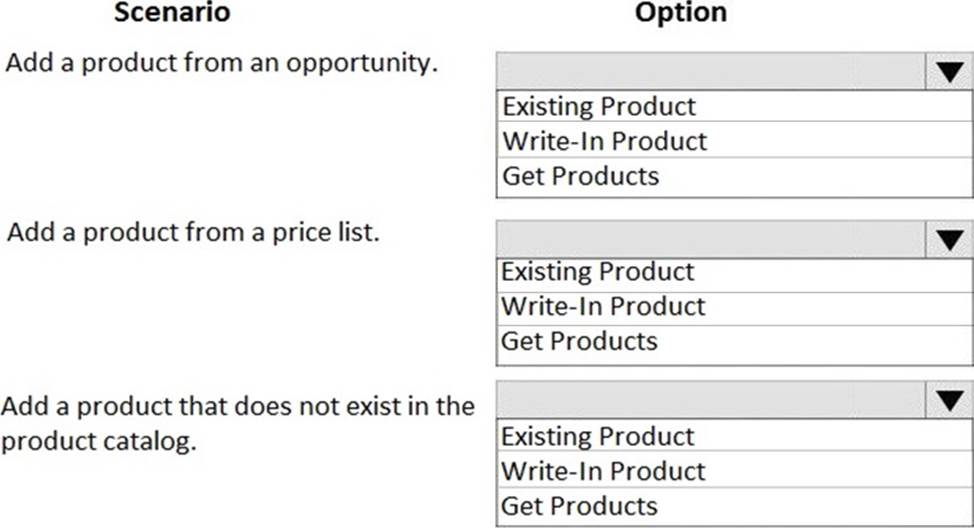
Task: Select Existing Product for opportunity scenario
Action: 599,106
